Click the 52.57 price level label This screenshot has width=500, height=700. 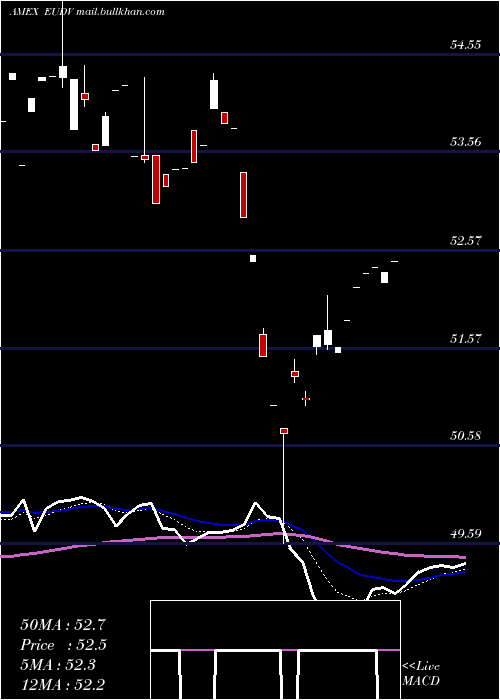click(465, 241)
